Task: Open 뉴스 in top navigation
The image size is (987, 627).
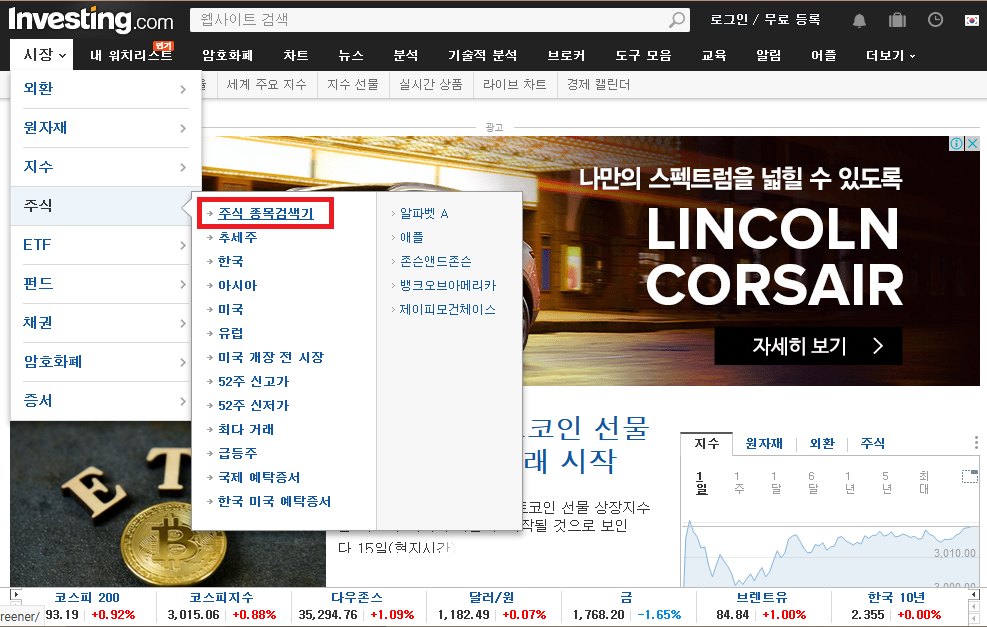Action: [x=351, y=55]
